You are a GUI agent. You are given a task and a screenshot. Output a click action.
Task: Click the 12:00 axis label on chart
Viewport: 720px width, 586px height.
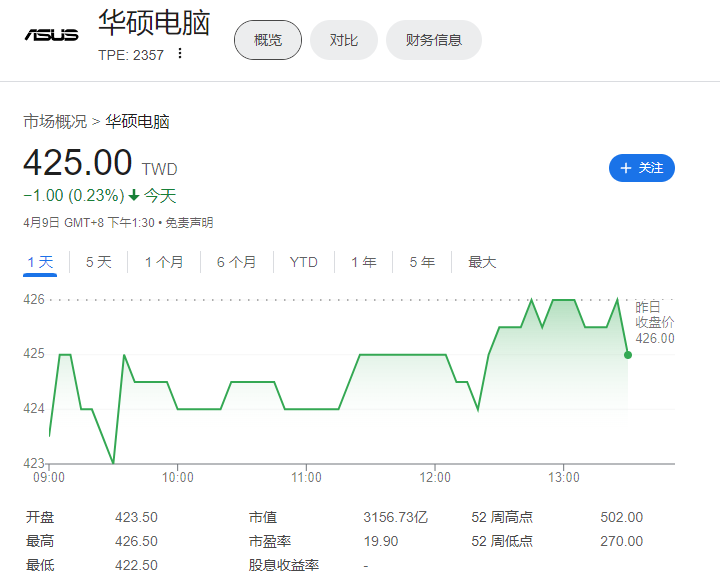tap(435, 478)
